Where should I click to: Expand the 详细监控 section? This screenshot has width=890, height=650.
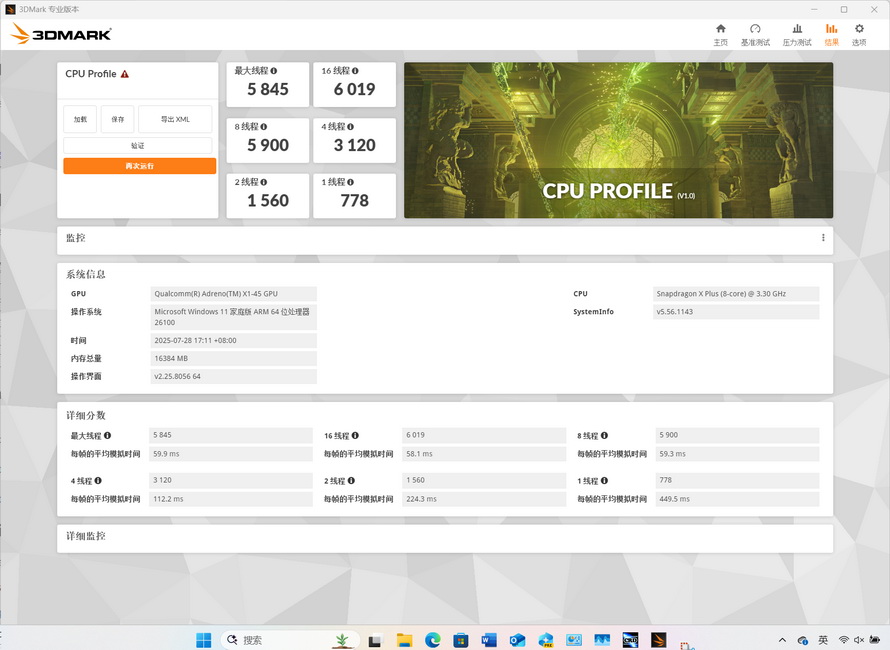[x=445, y=537]
